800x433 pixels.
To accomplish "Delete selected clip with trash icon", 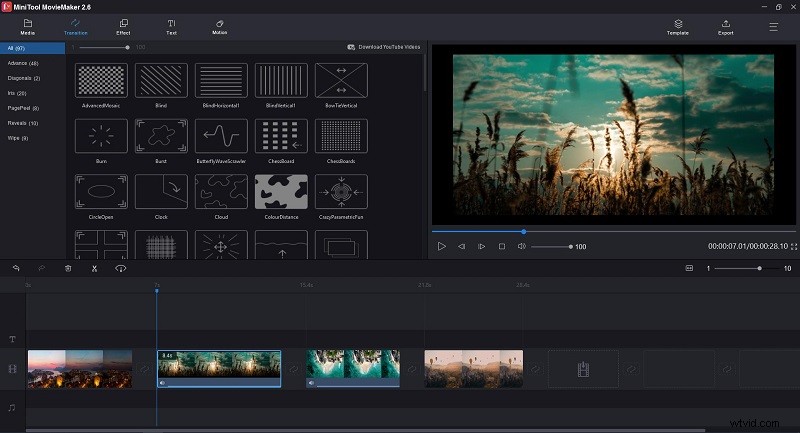I will 68,268.
